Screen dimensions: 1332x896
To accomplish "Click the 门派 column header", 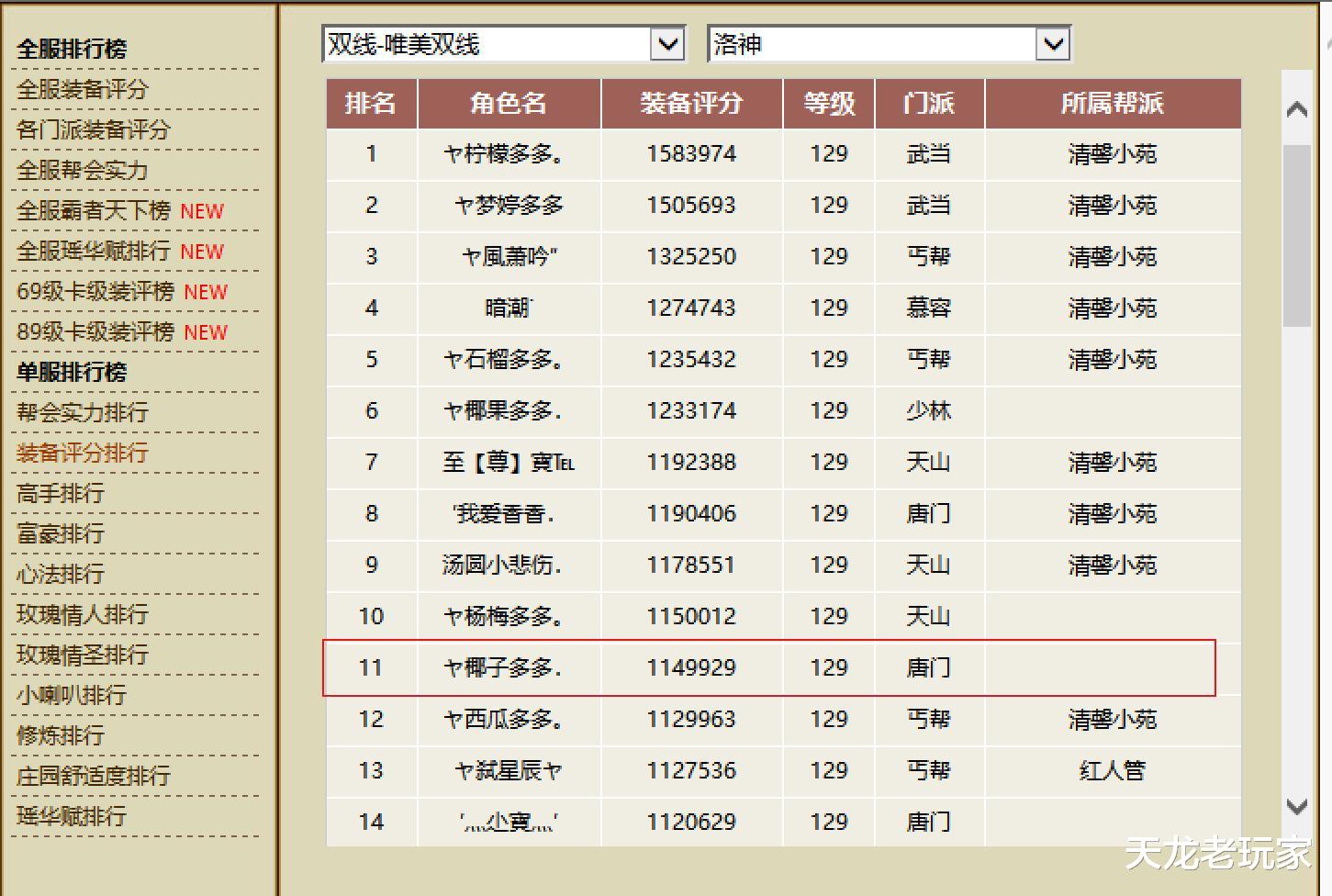I will pos(929,103).
